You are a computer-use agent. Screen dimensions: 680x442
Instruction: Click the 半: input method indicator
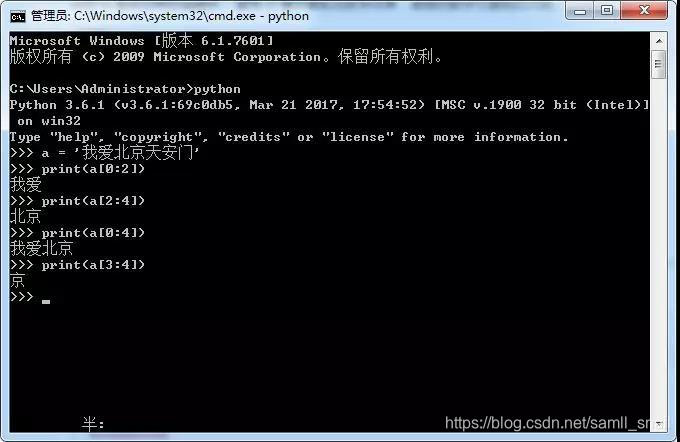(x=93, y=423)
